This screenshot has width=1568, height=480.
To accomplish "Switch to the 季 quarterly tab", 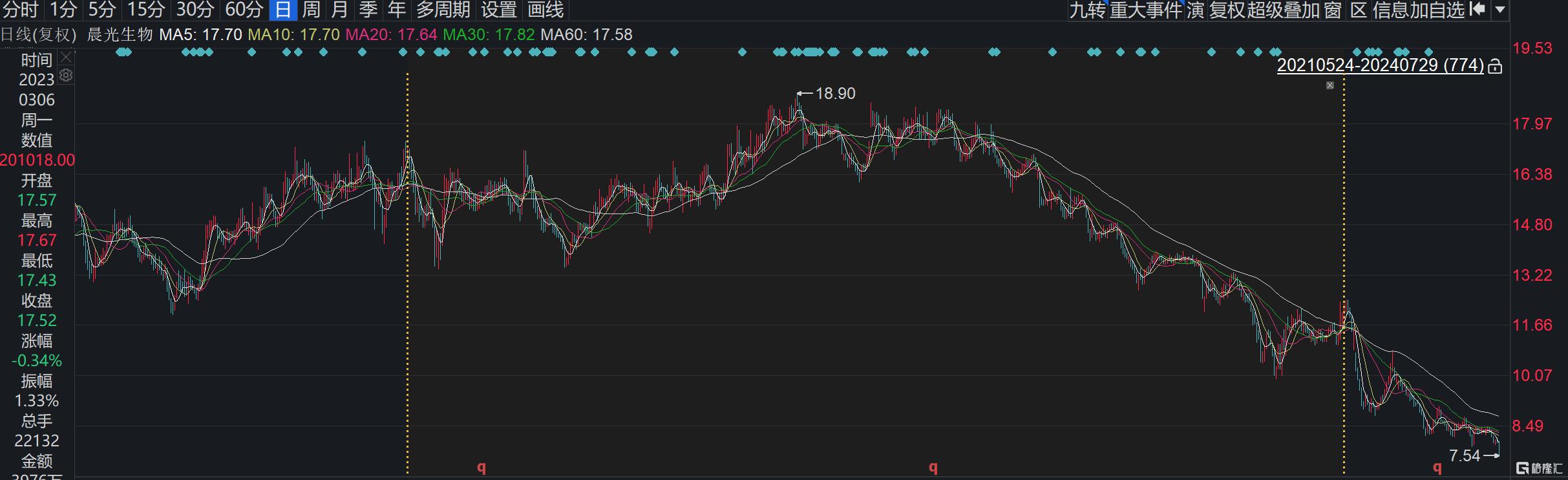I will tap(368, 10).
